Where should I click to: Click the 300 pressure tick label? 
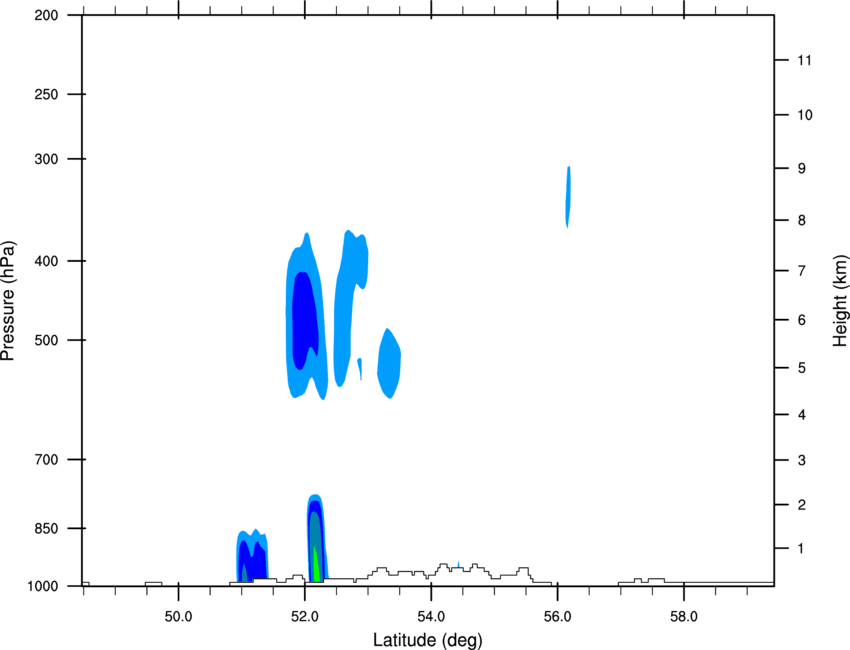[x=46, y=159]
